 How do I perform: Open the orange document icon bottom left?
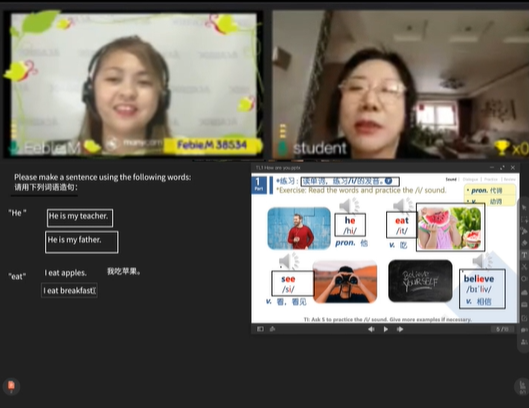click(11, 386)
